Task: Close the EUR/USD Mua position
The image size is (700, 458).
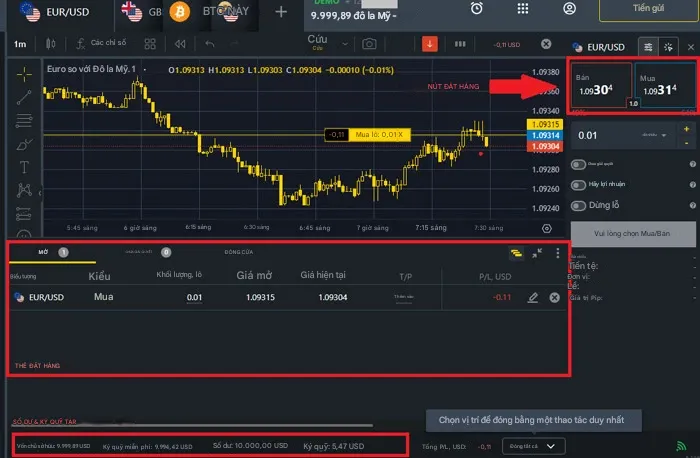Action: tap(554, 297)
